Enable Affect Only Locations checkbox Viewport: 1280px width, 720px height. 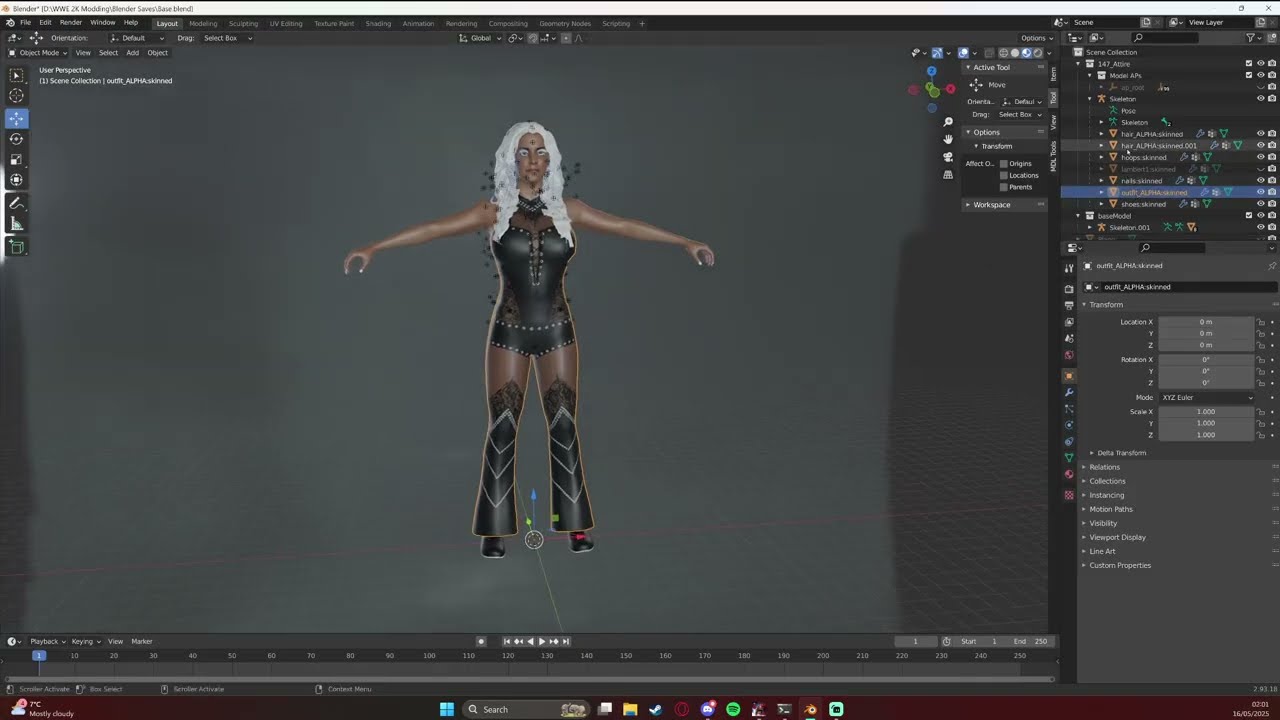(1004, 175)
